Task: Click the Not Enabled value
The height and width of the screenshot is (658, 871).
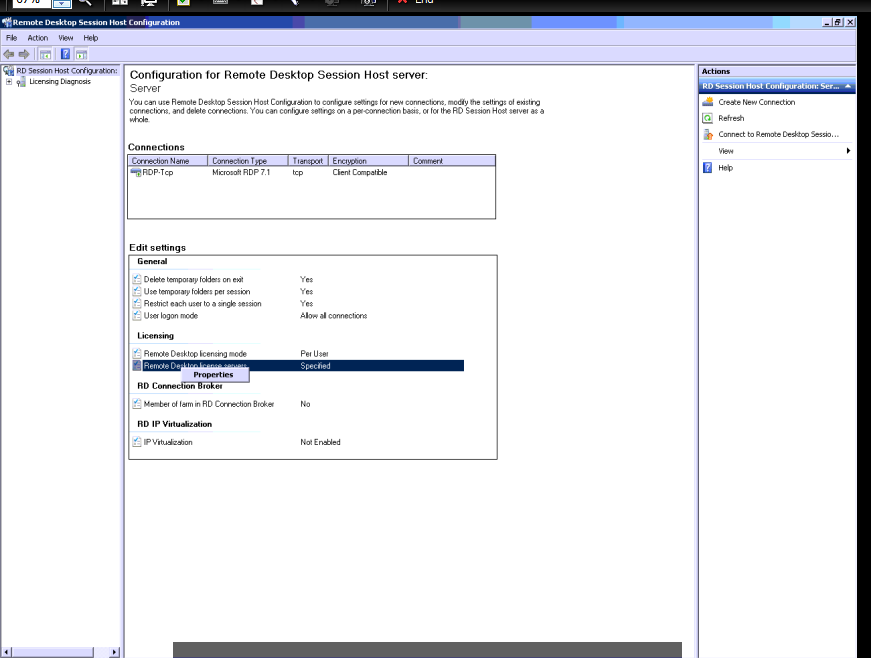Action: (320, 443)
